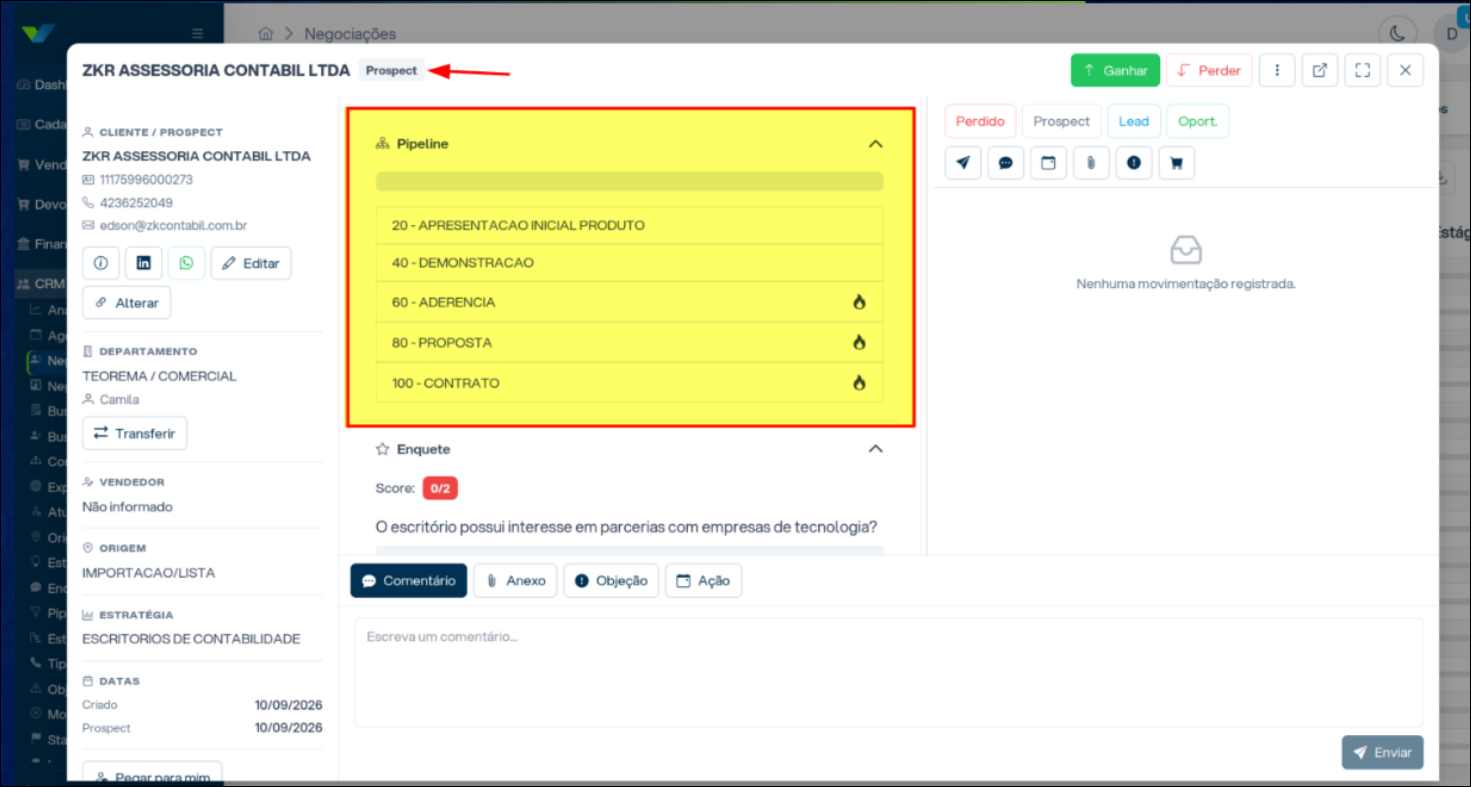Screen dimensions: 1471x787
Task: Select stage 80 - PROPOSTA
Action: tap(630, 342)
